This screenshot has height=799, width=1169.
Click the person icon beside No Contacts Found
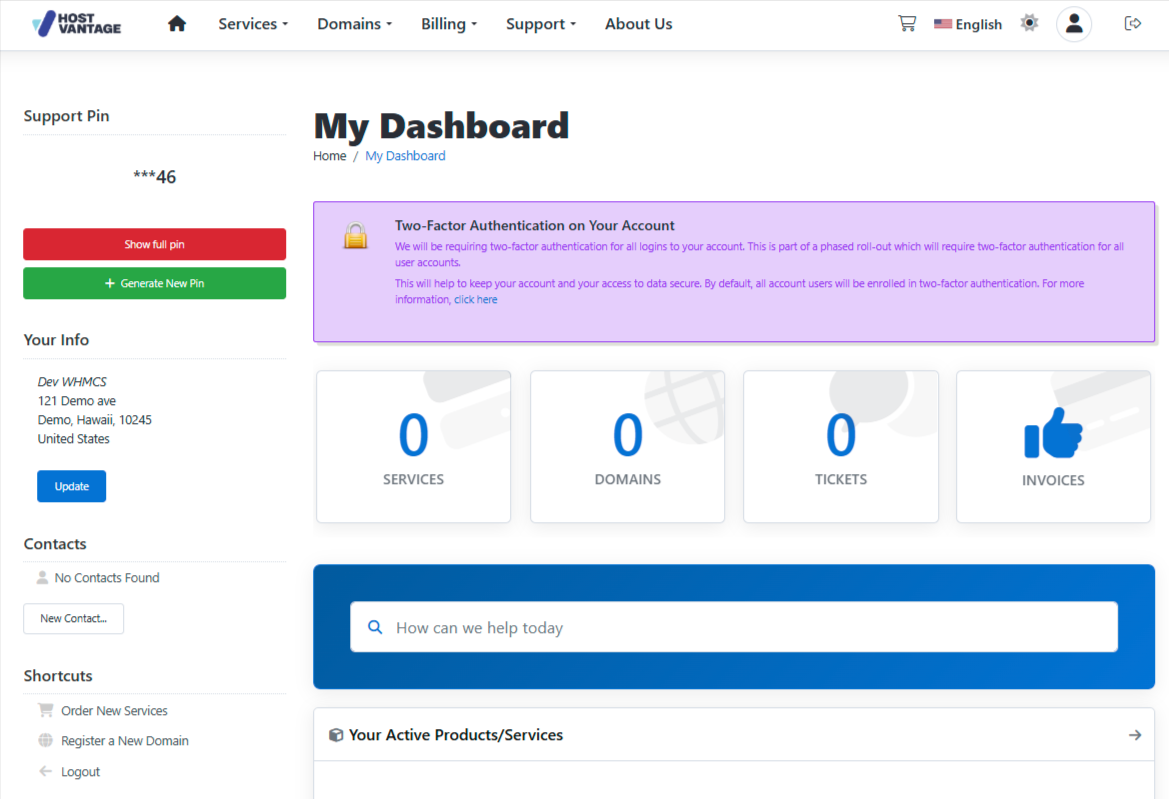pos(42,578)
